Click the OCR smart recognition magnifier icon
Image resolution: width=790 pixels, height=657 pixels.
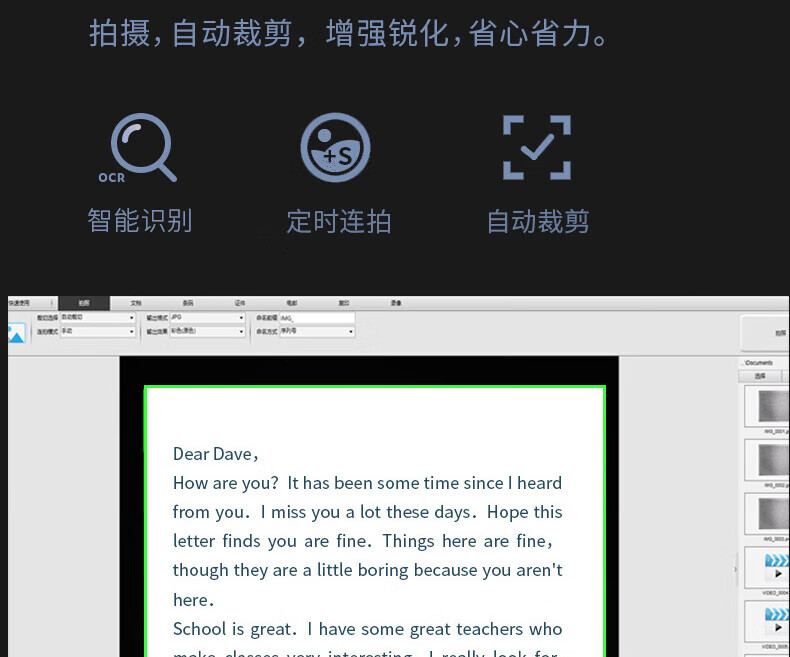[x=144, y=148]
